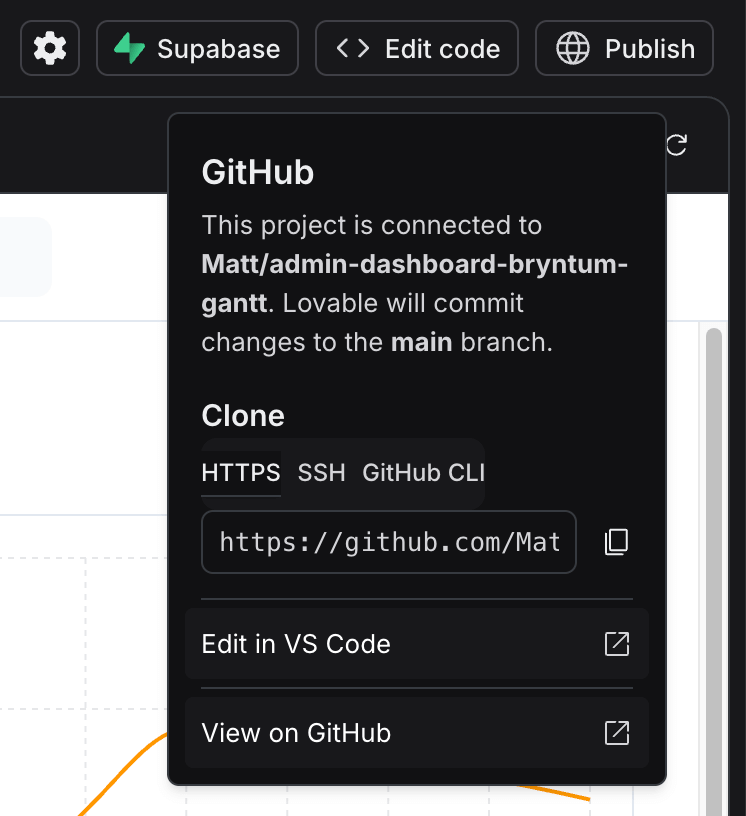Click external-link icon next to Edit in VS Code
Screen dimensions: 746x816
pos(617,644)
